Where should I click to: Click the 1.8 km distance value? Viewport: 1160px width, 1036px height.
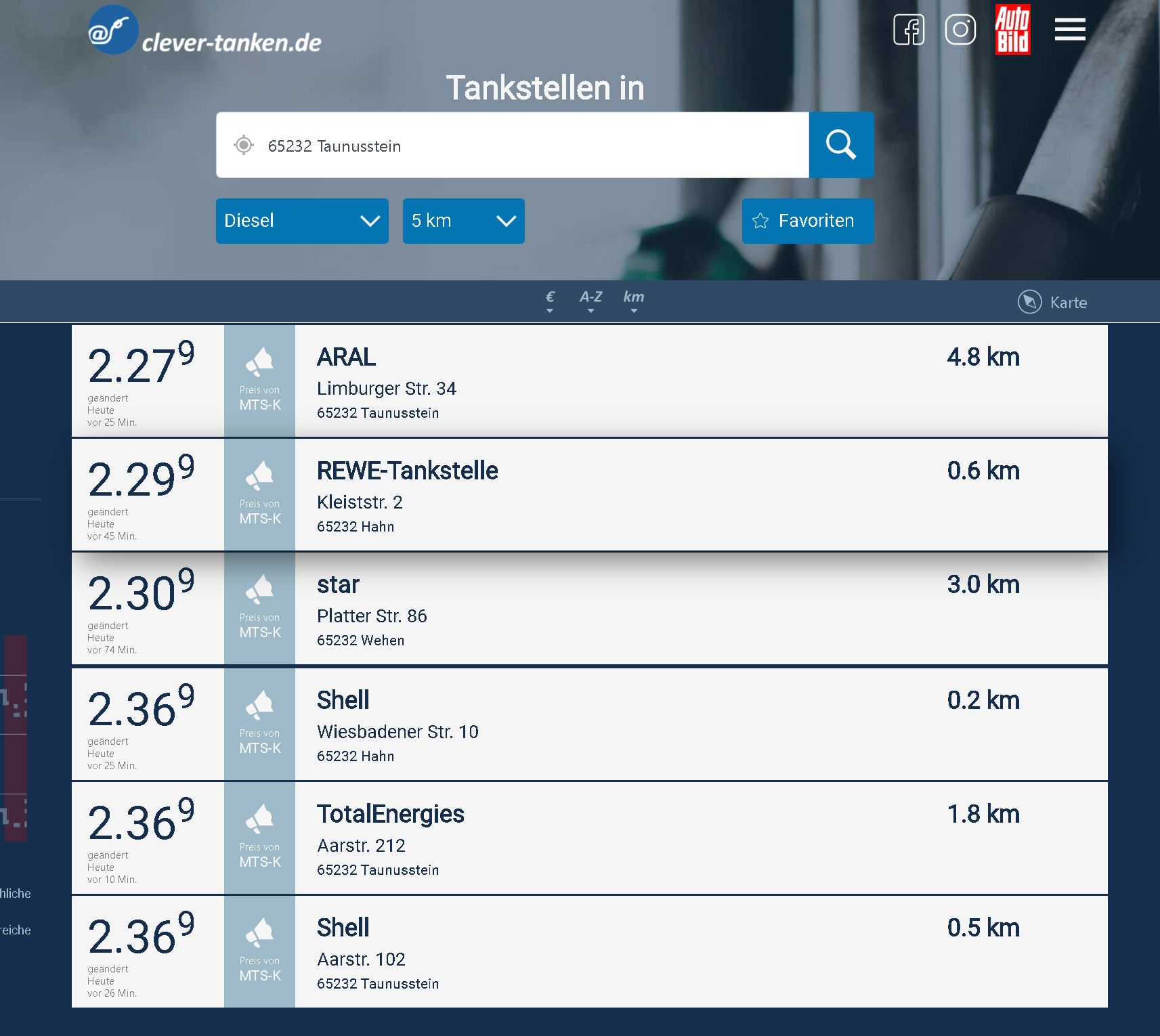(983, 814)
